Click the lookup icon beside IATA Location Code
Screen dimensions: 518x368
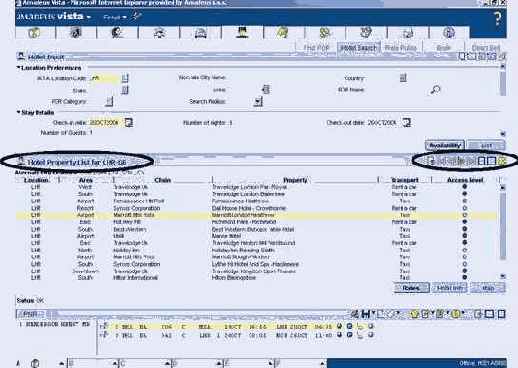click(x=125, y=78)
